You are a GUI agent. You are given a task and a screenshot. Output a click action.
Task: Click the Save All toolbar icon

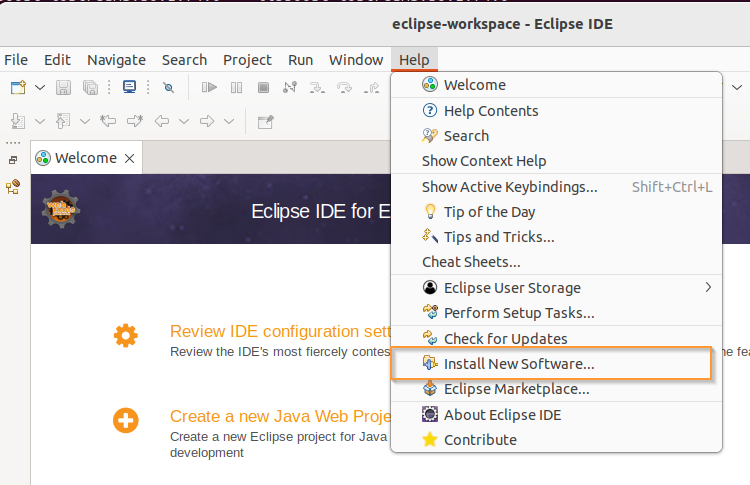90,88
